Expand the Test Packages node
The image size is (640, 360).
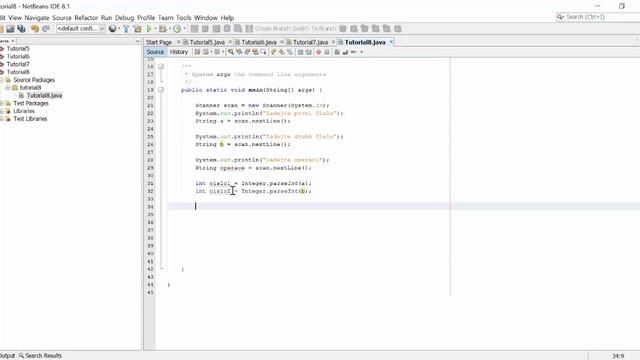[x=2, y=103]
